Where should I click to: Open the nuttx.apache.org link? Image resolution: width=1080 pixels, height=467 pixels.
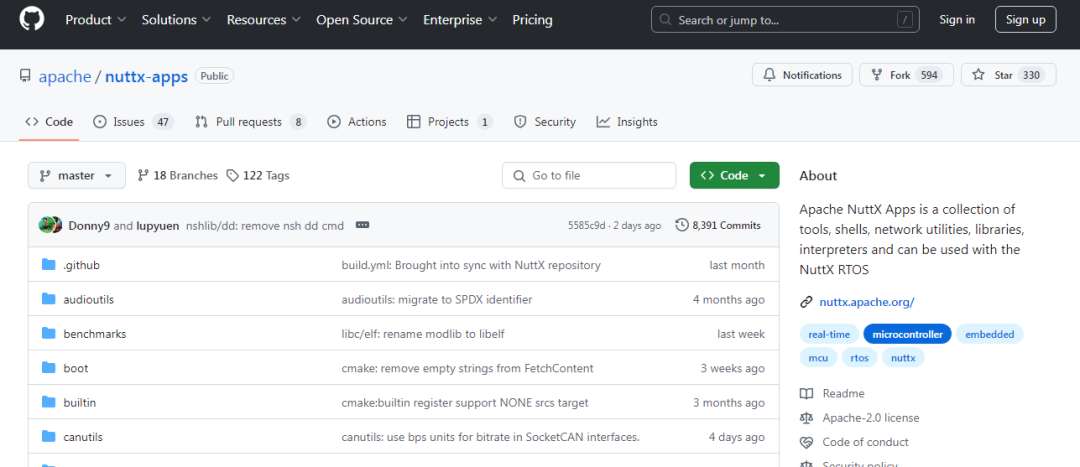(x=866, y=302)
